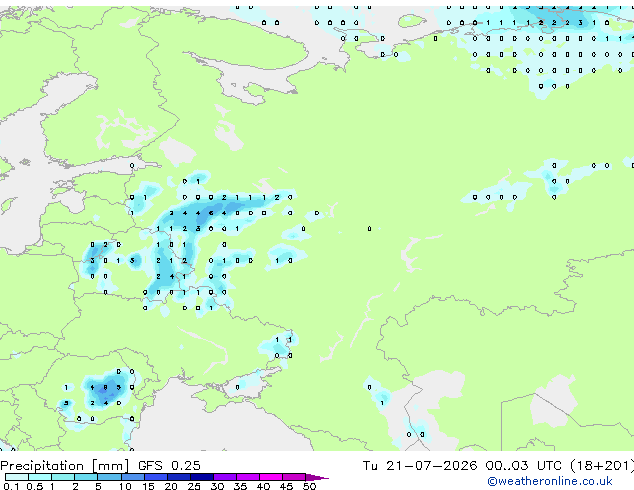Click the 'Precipitation [mm]' title text

click(64, 466)
